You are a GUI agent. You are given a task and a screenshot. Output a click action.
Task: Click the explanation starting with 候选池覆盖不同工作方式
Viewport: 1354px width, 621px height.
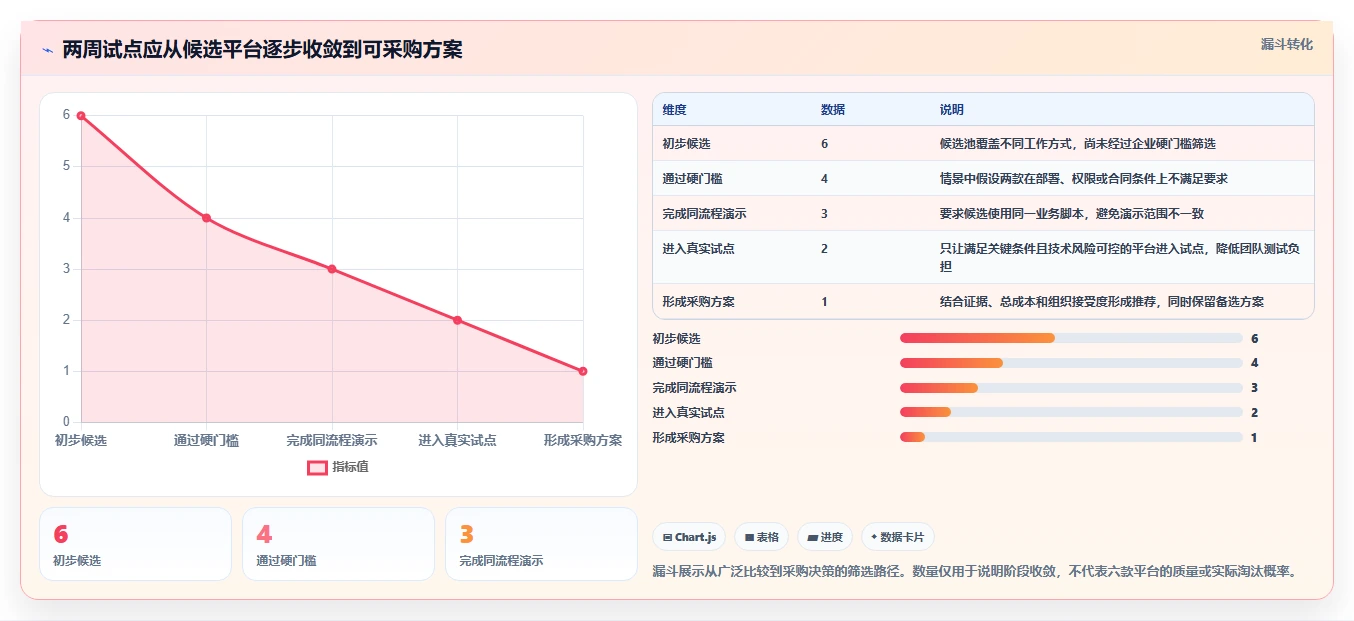[x=1077, y=144]
